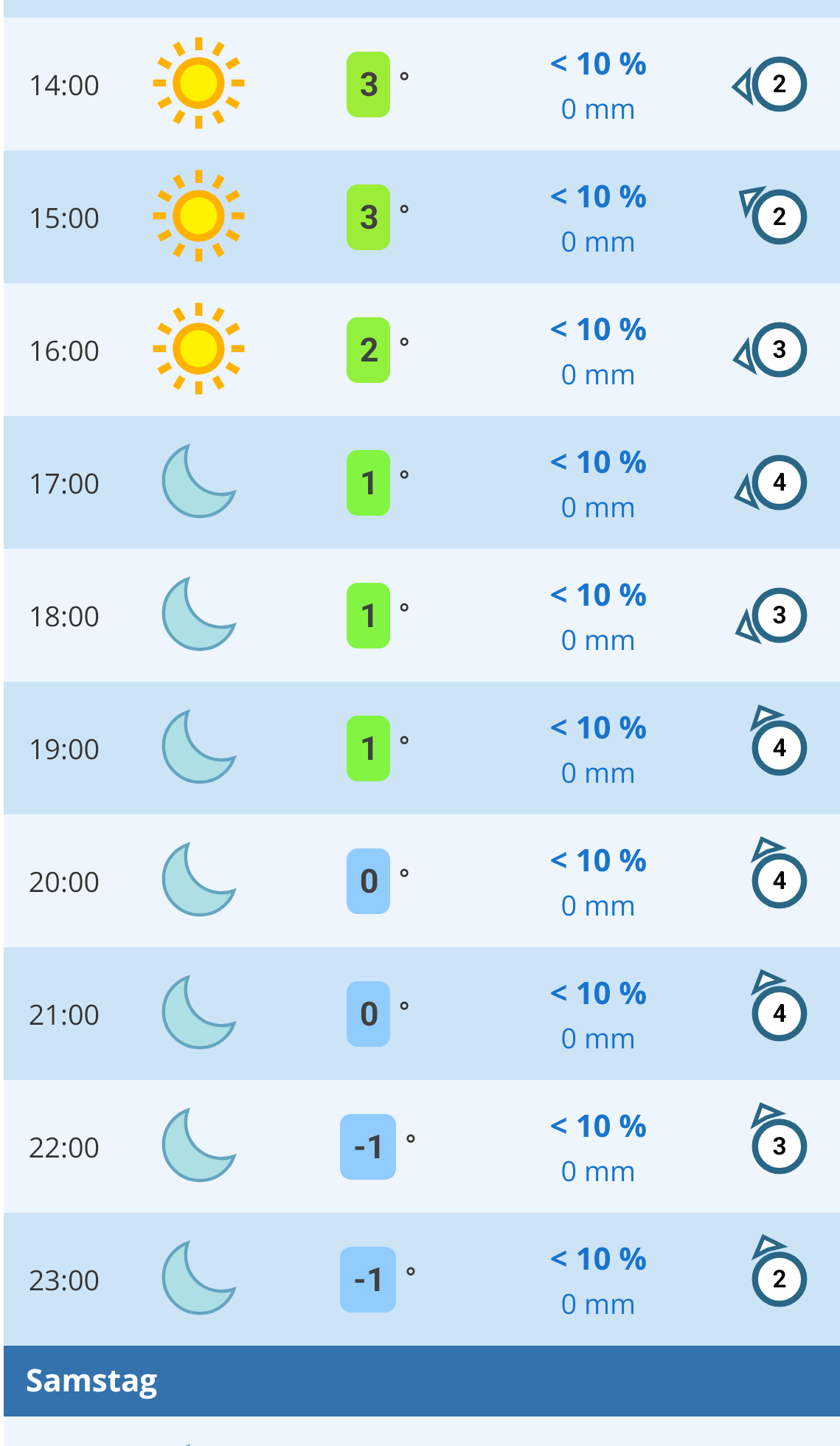Viewport: 840px width, 1446px height.
Task: Tap the wind indicator at 19:00
Action: tap(777, 744)
